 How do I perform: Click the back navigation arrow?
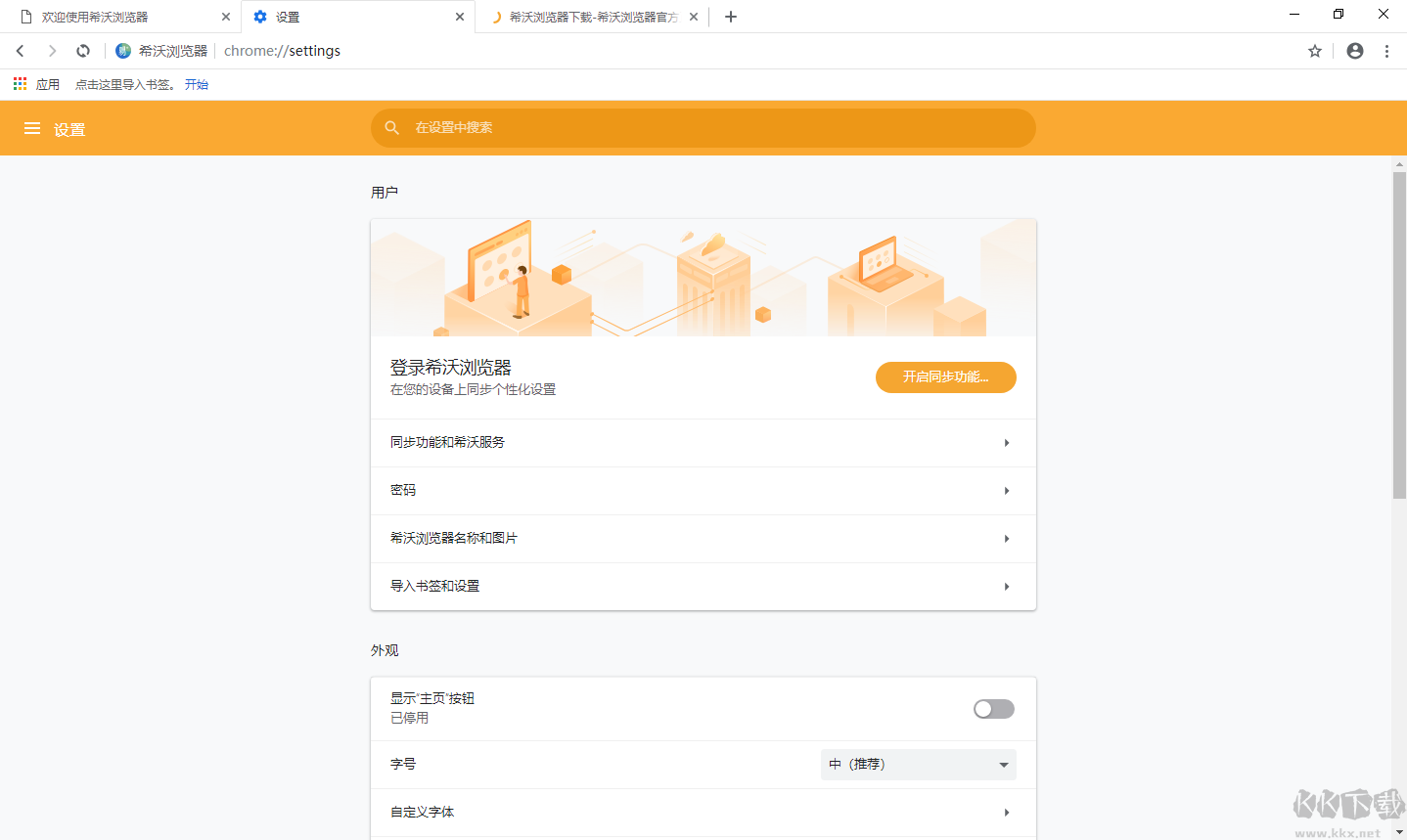pos(20,50)
